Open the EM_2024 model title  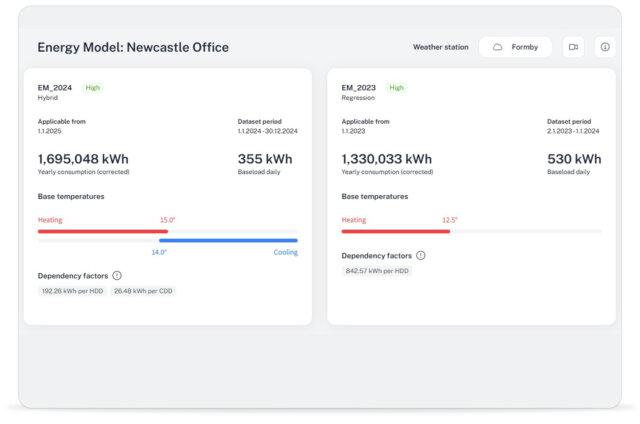coord(54,88)
